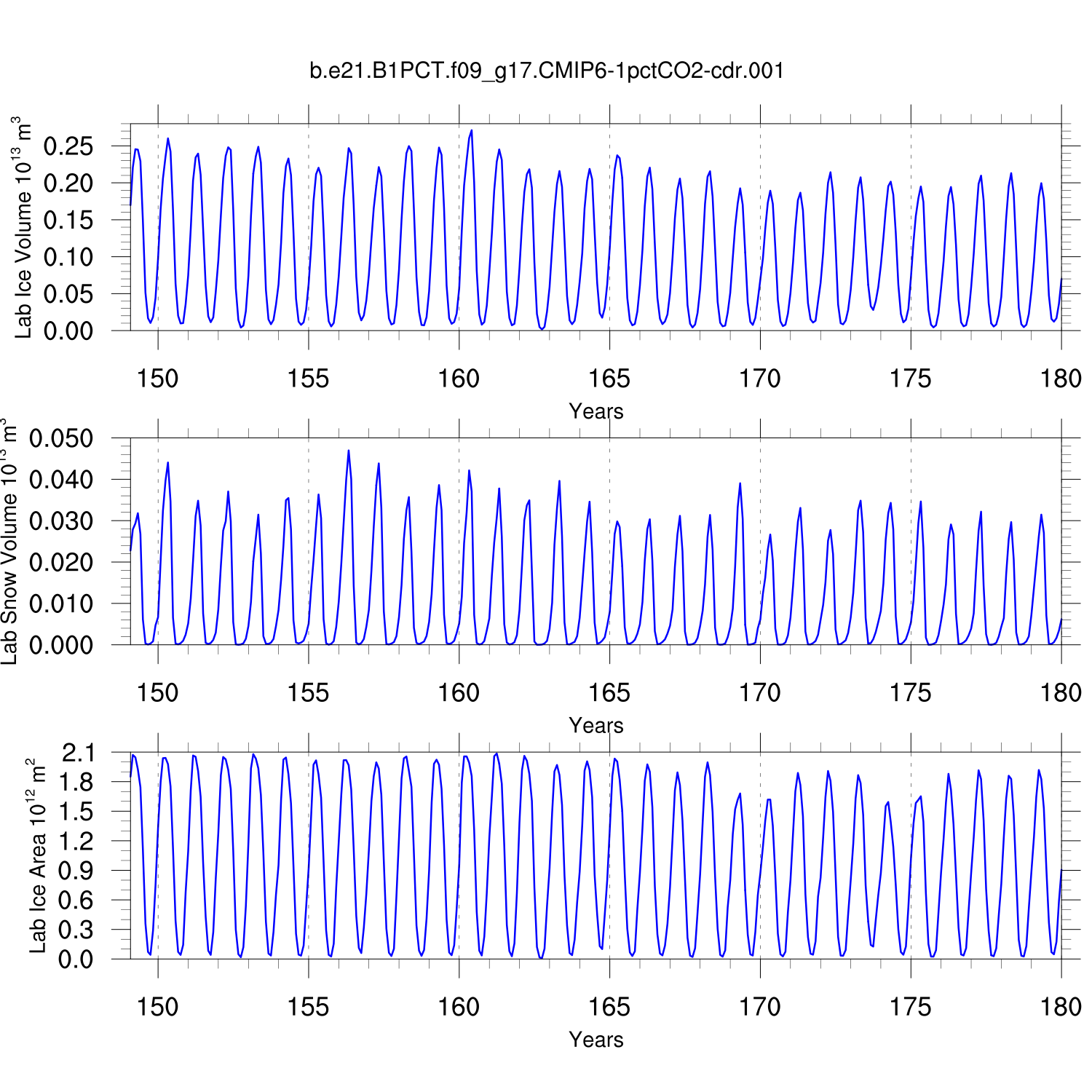Click the Lab Ice Area y-axis label
Image resolution: width=1092 pixels, height=1092 pixels.
coord(38,855)
